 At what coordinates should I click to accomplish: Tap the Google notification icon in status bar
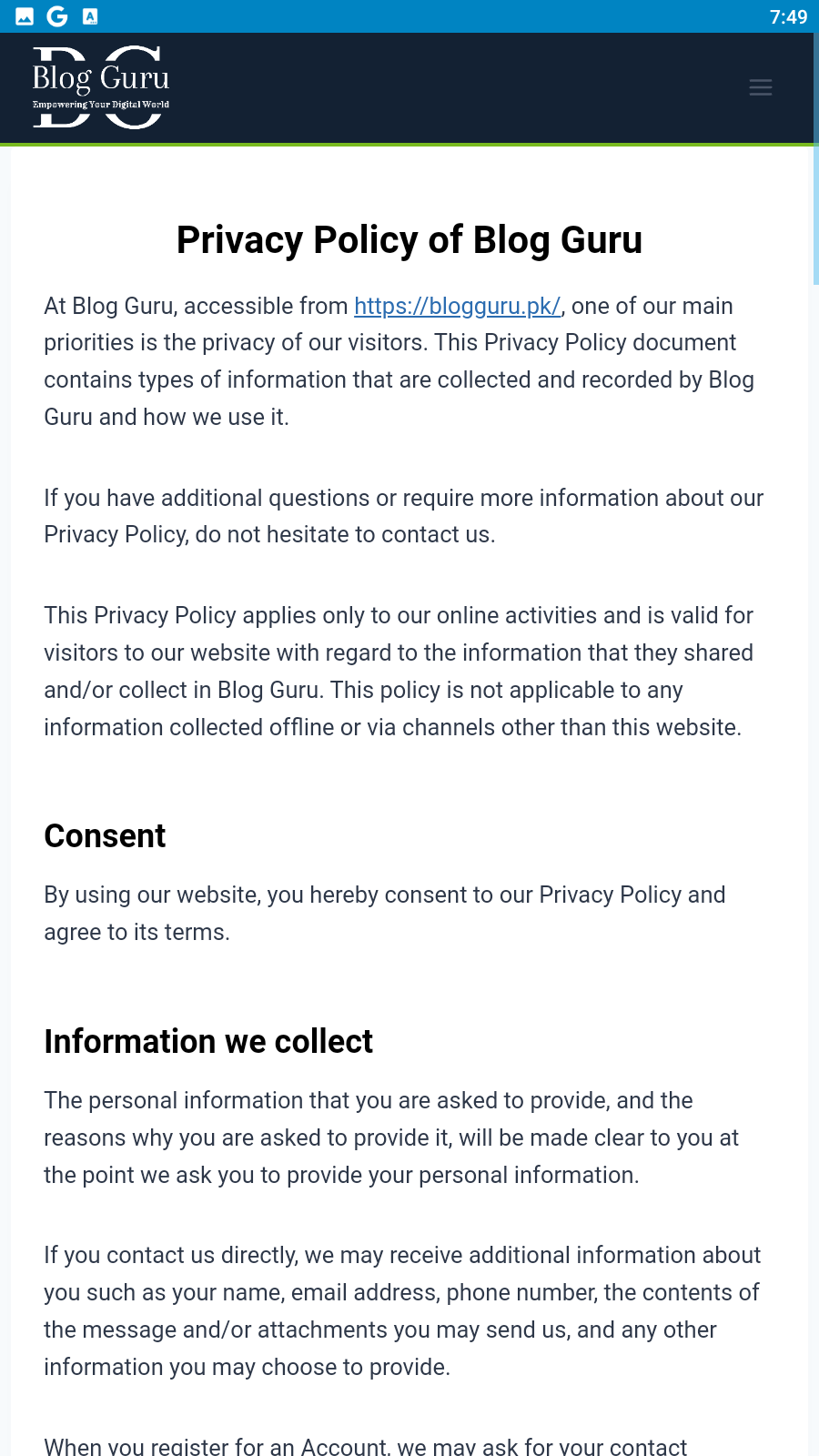click(x=57, y=16)
